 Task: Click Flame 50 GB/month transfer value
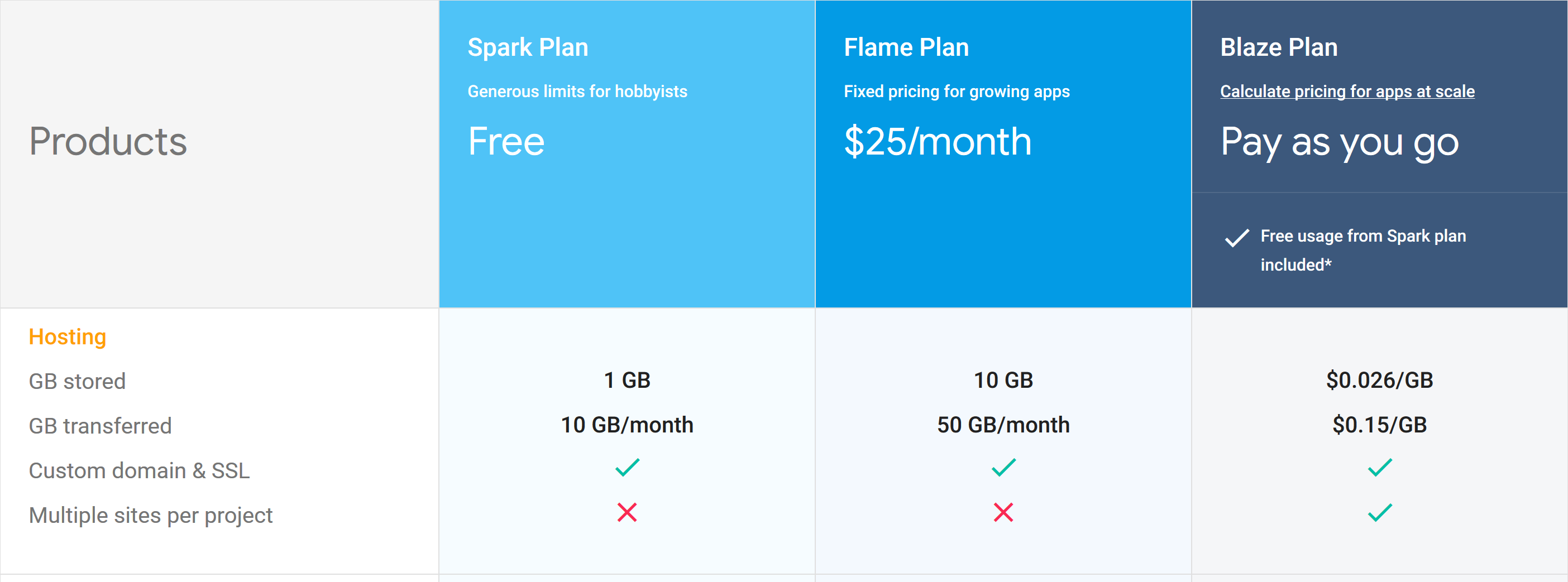coord(1003,425)
